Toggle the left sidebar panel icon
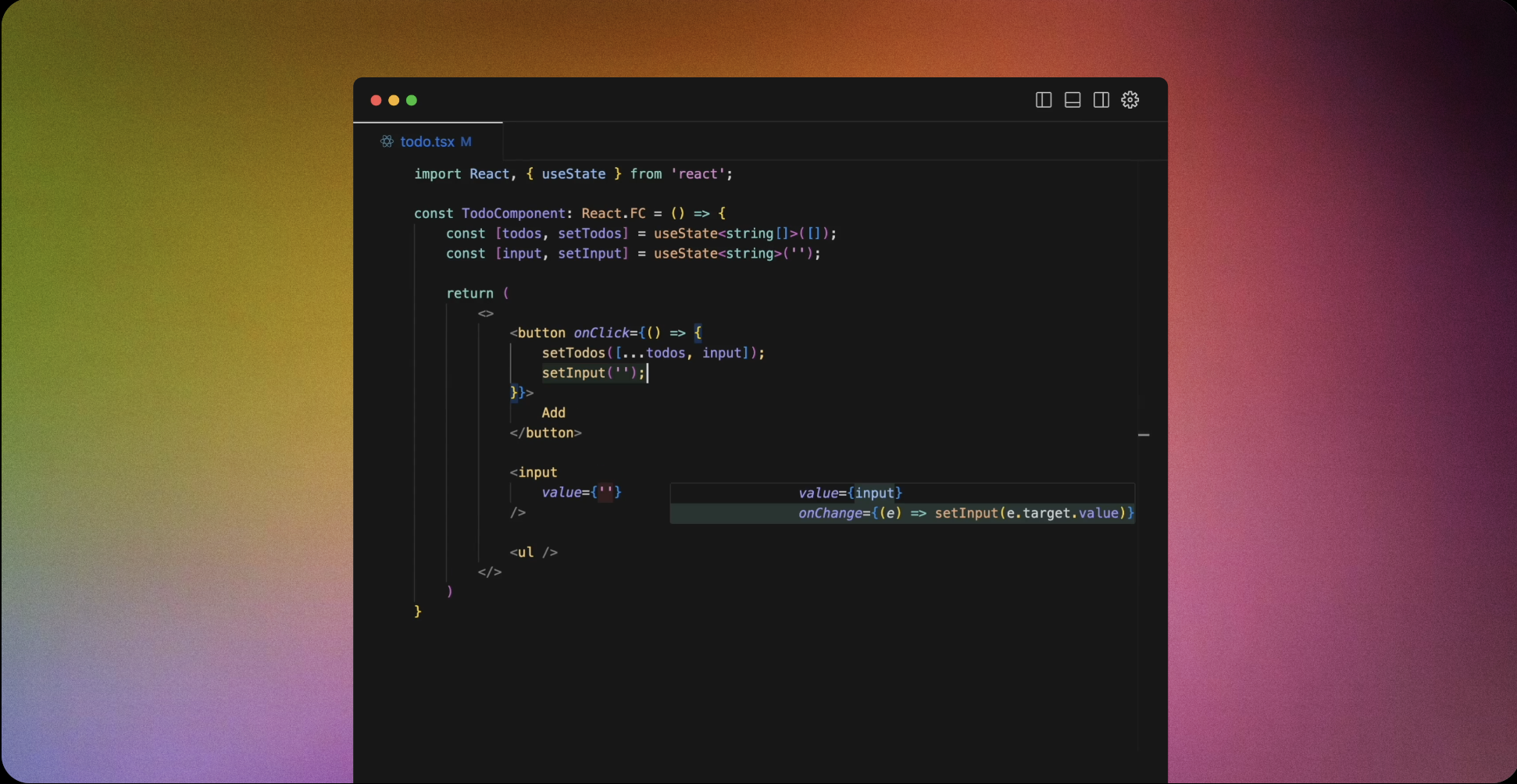The image size is (1517, 784). tap(1044, 100)
